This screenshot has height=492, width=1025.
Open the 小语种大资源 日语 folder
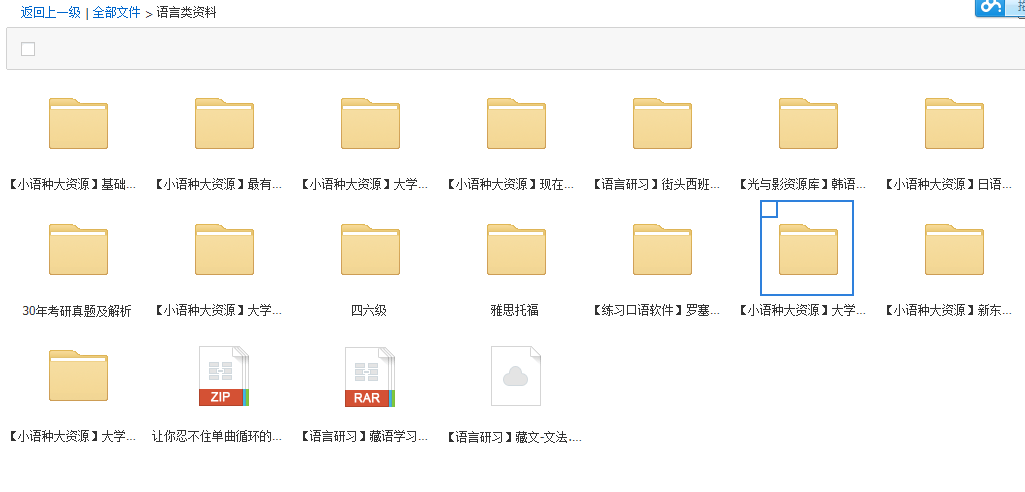954,123
